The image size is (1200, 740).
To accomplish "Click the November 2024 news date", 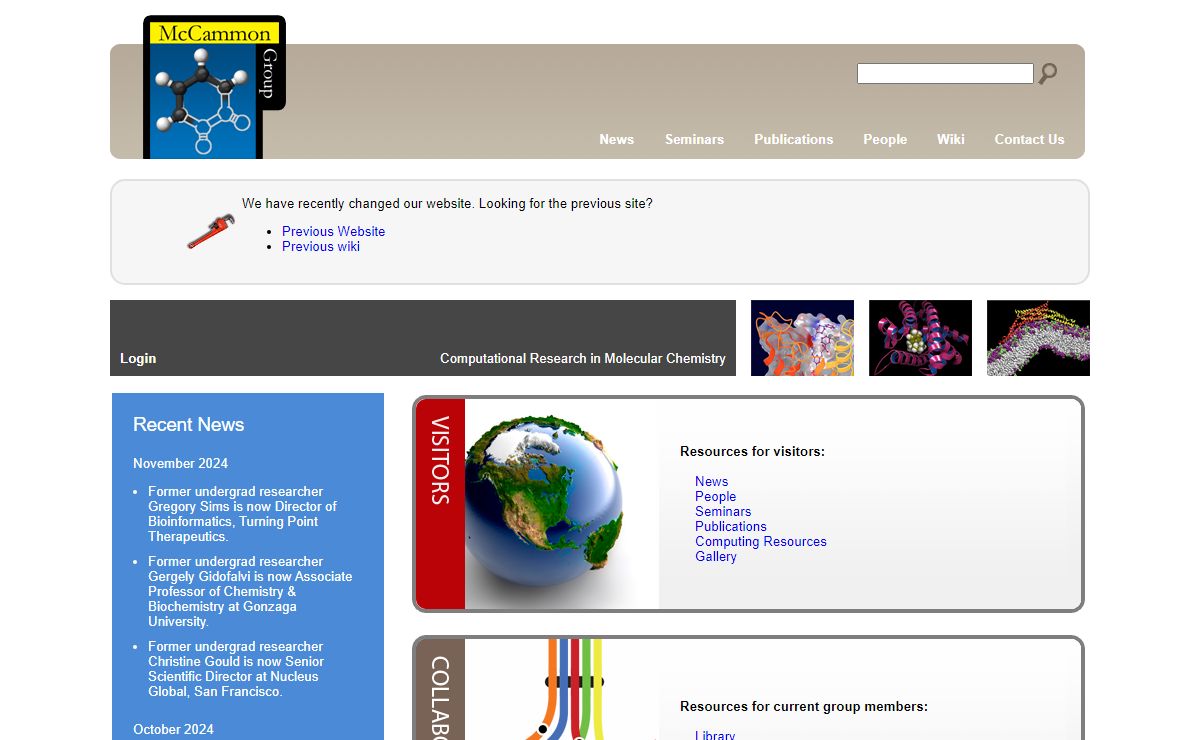I will [x=181, y=463].
